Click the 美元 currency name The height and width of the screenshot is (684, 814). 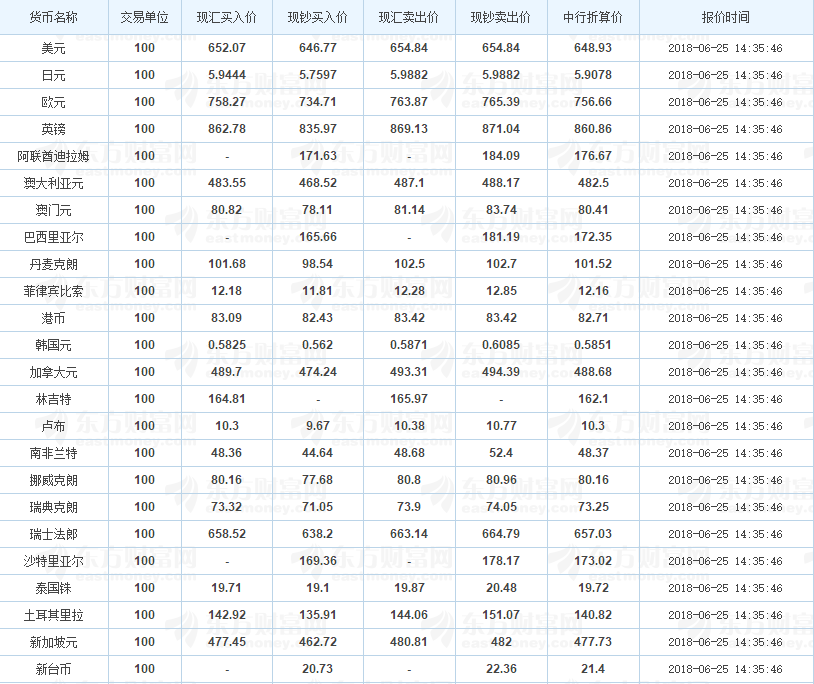53,48
